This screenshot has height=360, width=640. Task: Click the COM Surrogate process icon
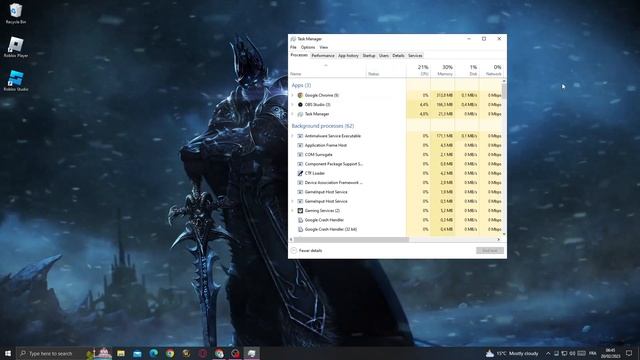[300, 155]
